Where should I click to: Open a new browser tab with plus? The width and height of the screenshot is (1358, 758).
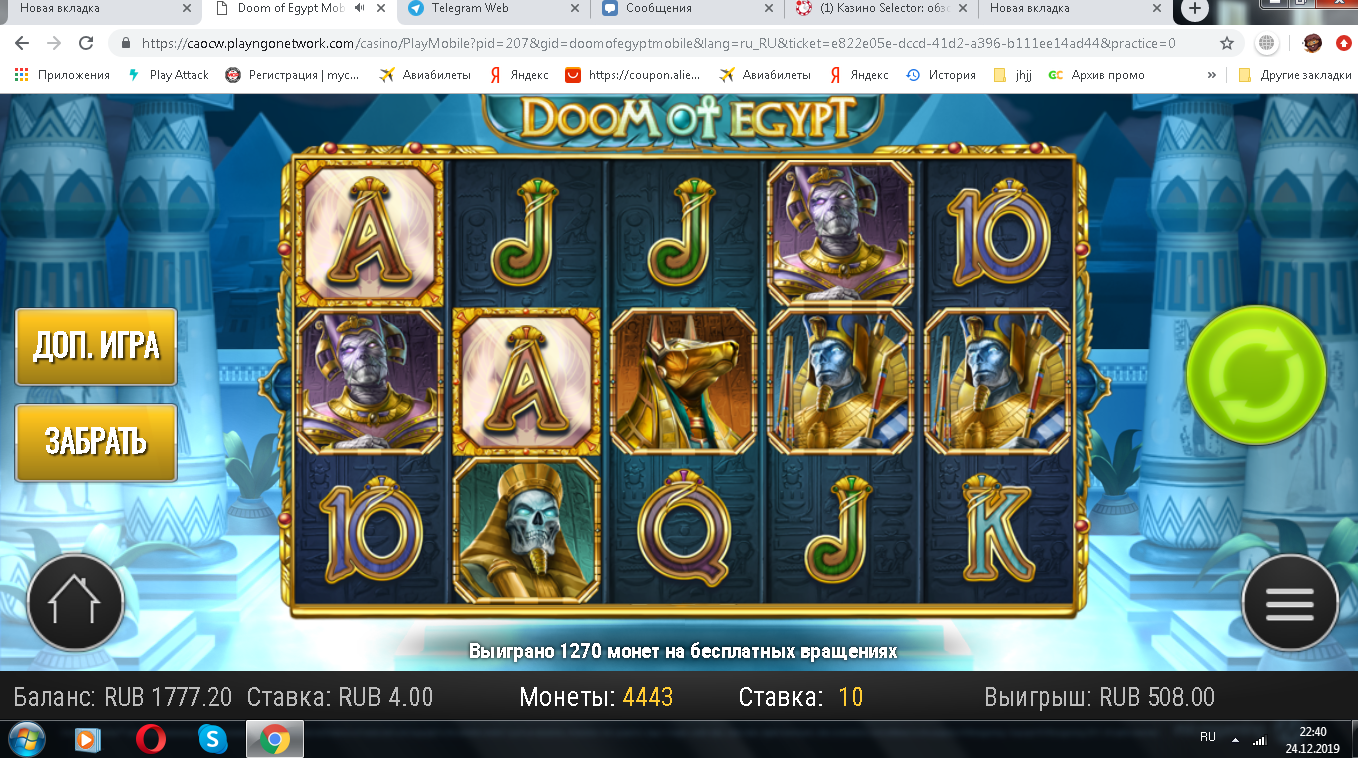tap(1194, 9)
